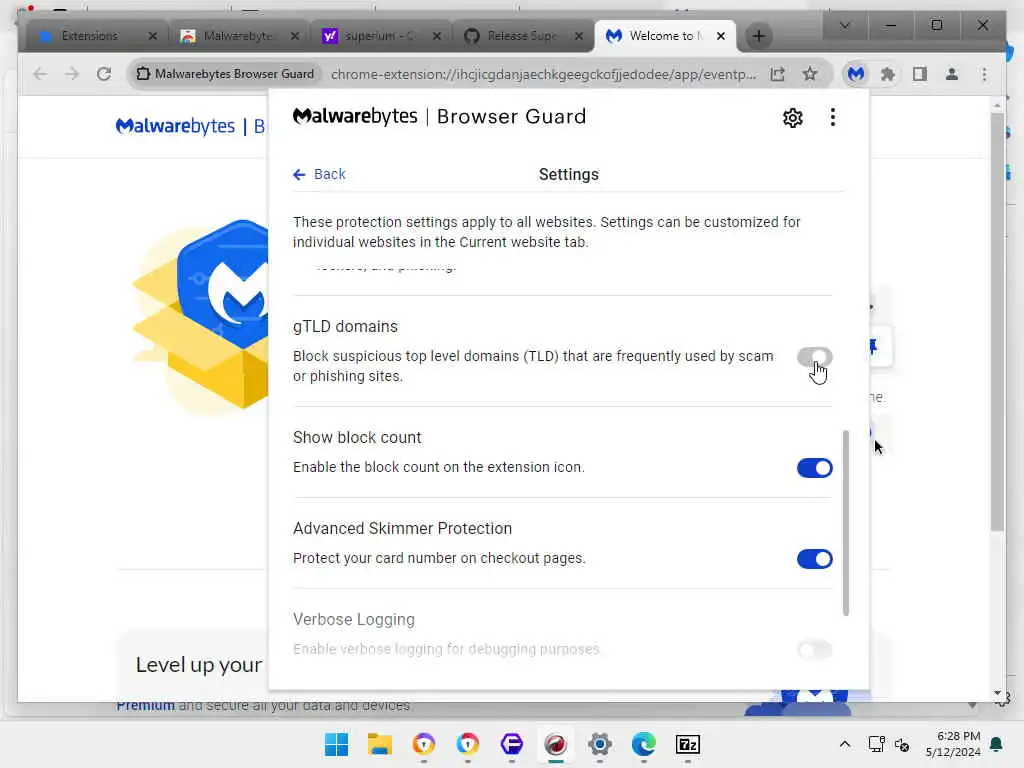Viewport: 1024px width, 768px height.
Task: Select the "Advanced Skimmer Protection" heading
Action: pyautogui.click(x=402, y=528)
